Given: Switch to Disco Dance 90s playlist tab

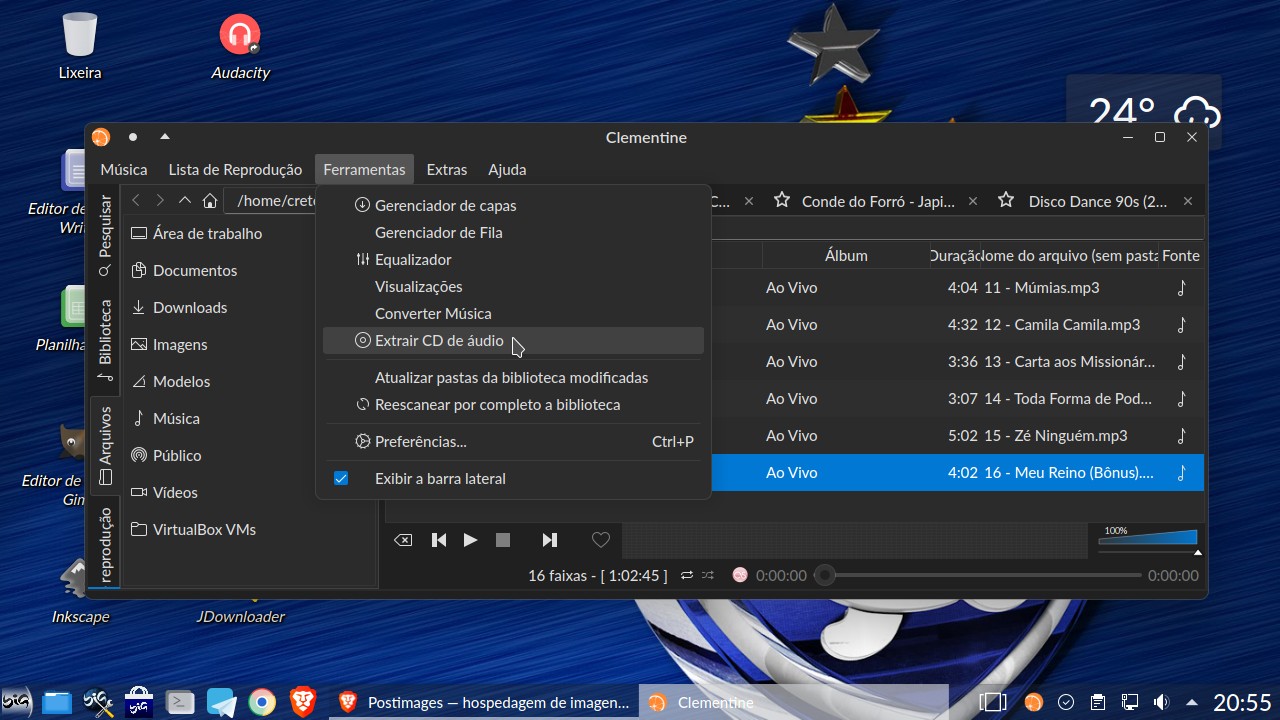Looking at the screenshot, I should click(1097, 202).
